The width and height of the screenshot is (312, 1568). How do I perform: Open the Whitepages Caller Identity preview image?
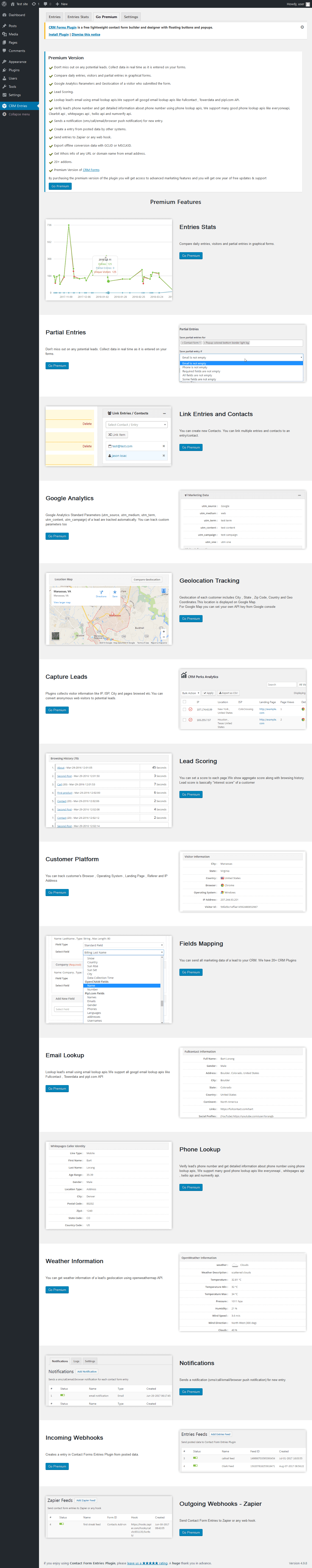(109, 1185)
